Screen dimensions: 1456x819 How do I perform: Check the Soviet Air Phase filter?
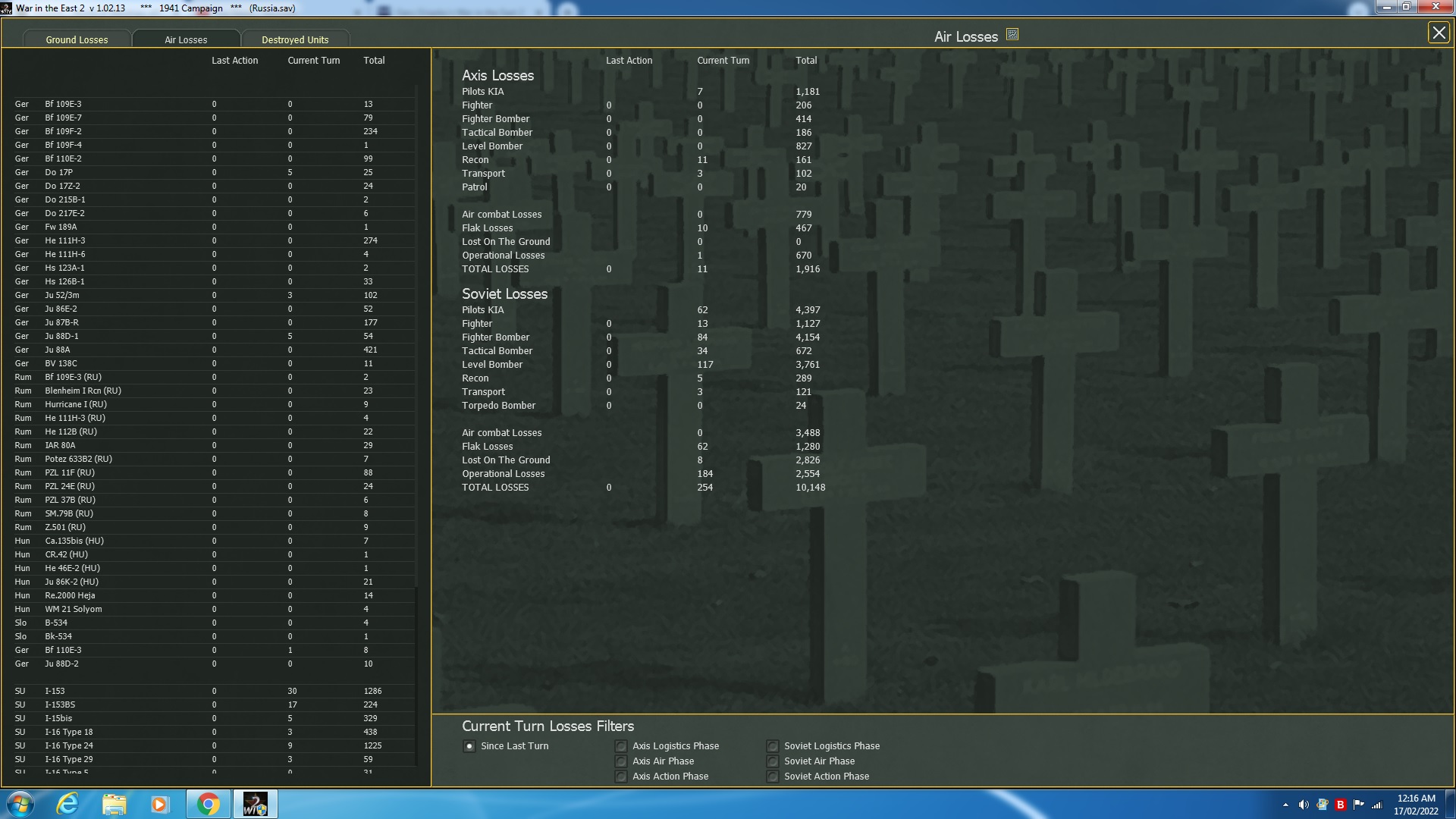click(772, 761)
